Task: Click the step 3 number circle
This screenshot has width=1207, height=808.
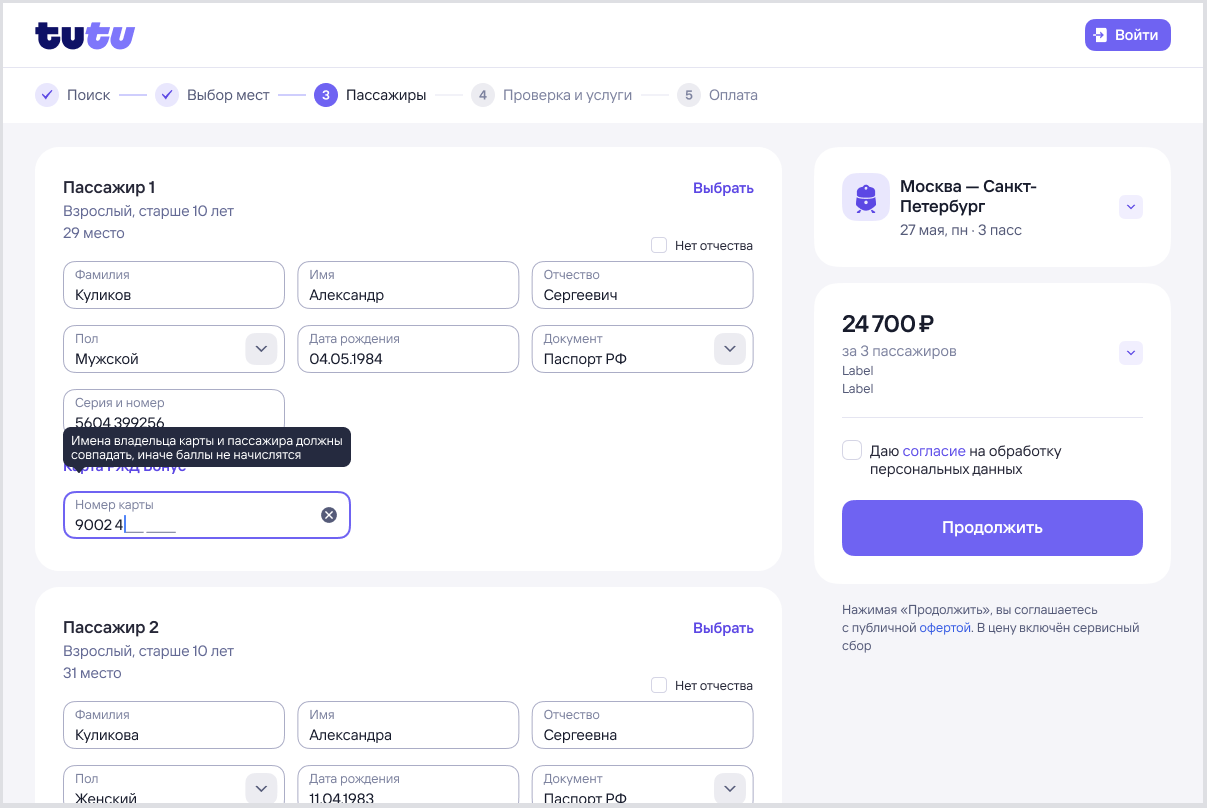Action: (326, 95)
